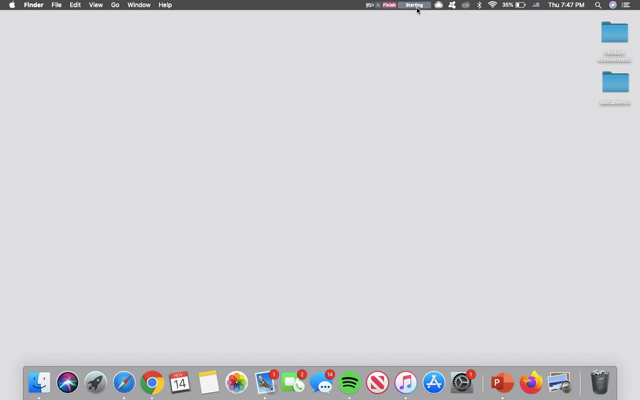Open Google Chrome in the Dock
The image size is (640, 400).
(152, 382)
